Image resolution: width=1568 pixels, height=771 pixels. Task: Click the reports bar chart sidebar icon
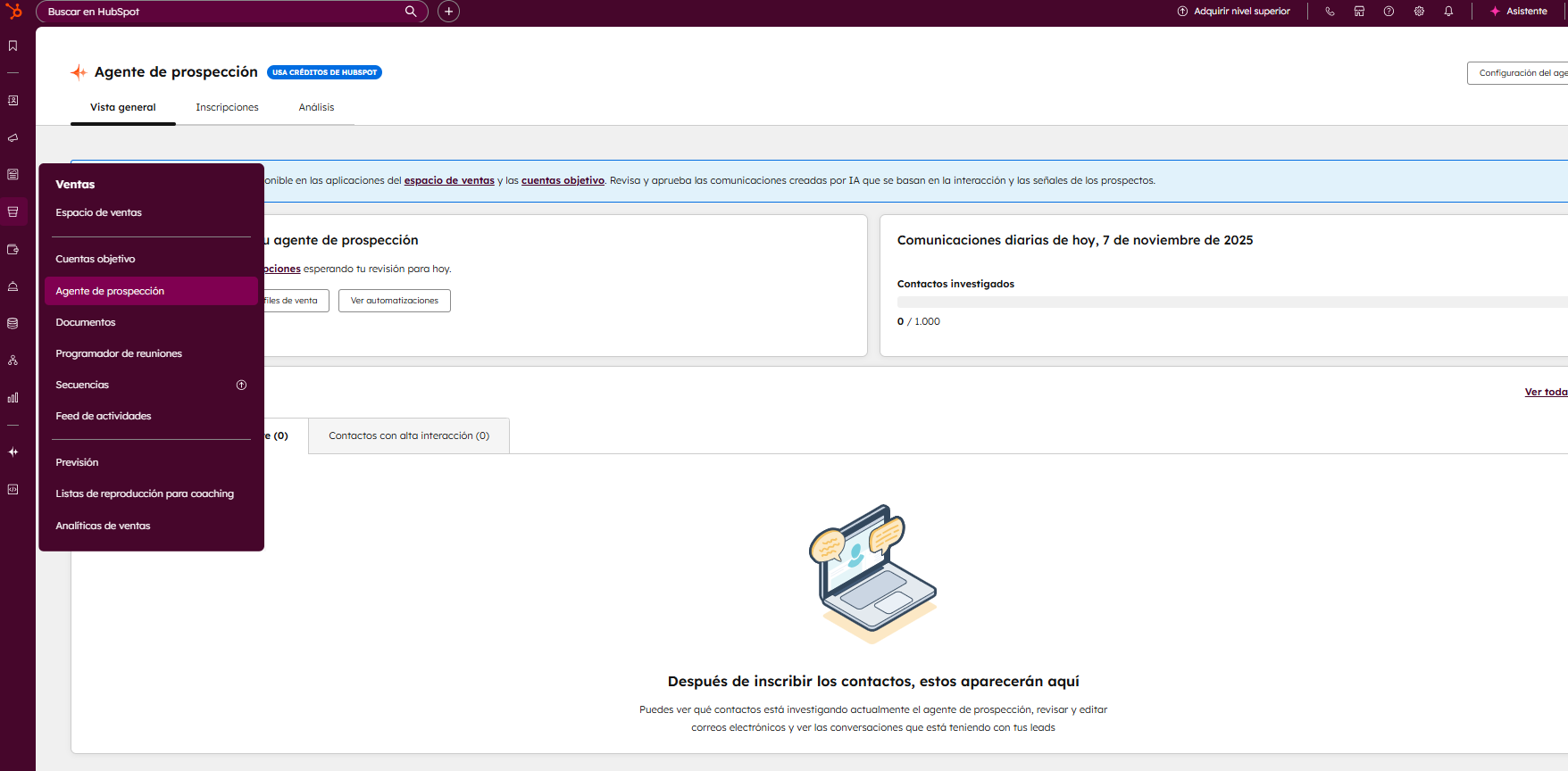coord(13,397)
